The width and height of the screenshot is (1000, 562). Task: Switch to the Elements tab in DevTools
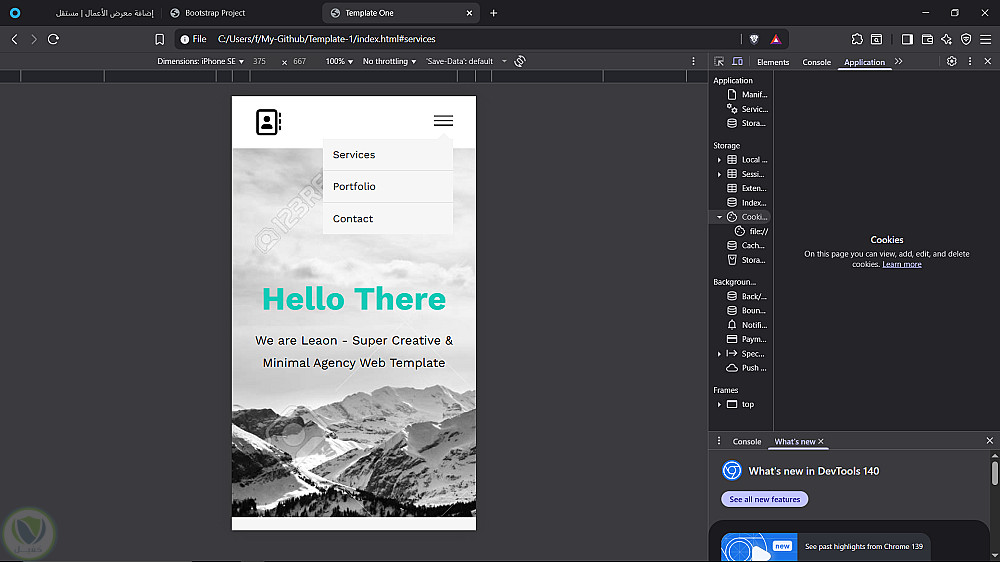tap(773, 62)
